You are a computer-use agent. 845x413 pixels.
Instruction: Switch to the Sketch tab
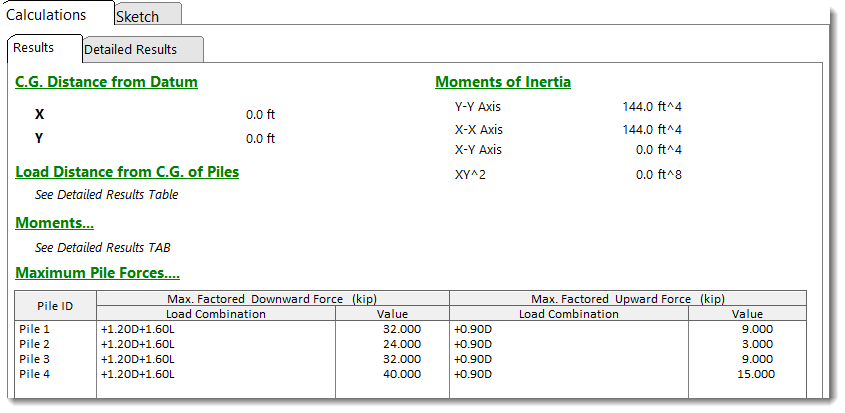138,16
